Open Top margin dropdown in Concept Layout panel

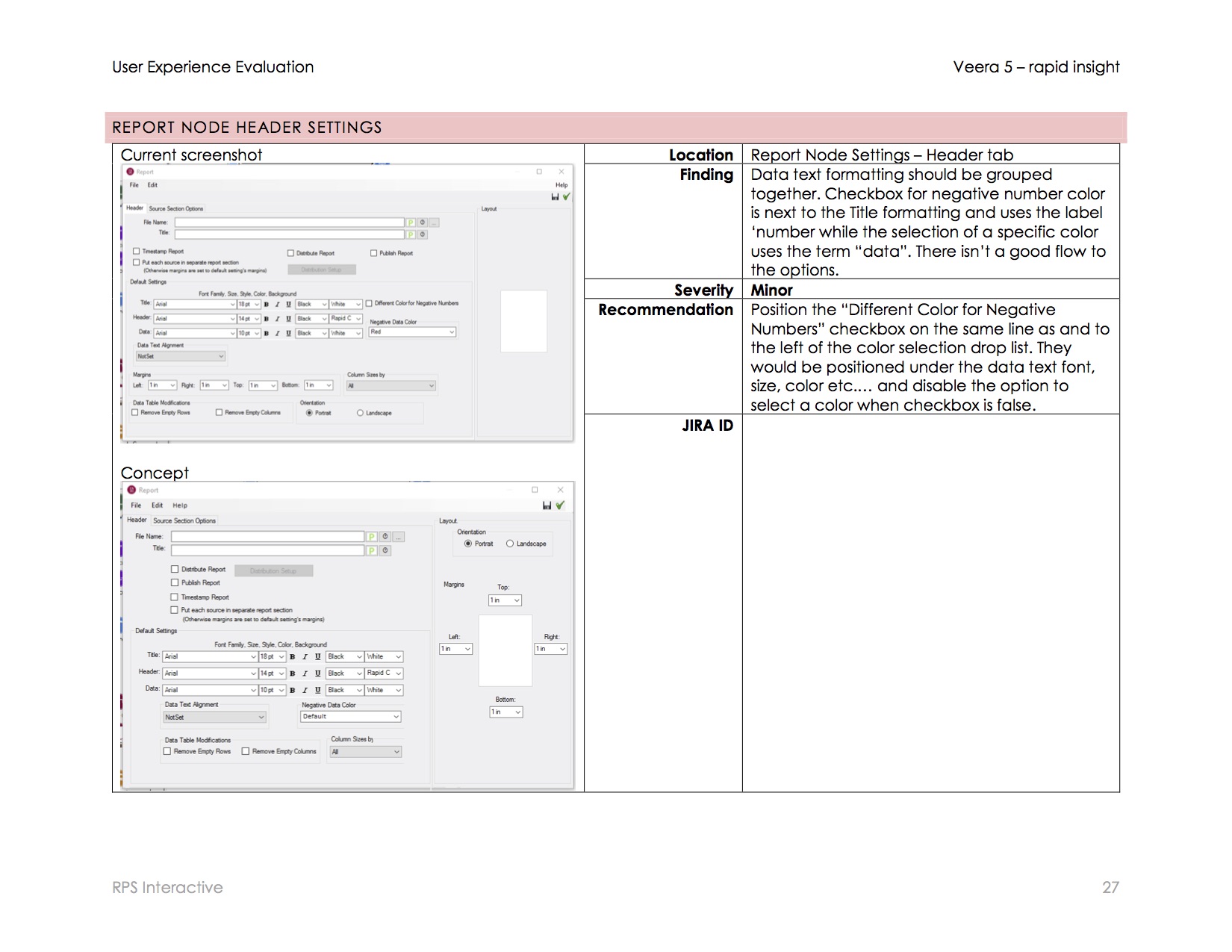click(505, 600)
